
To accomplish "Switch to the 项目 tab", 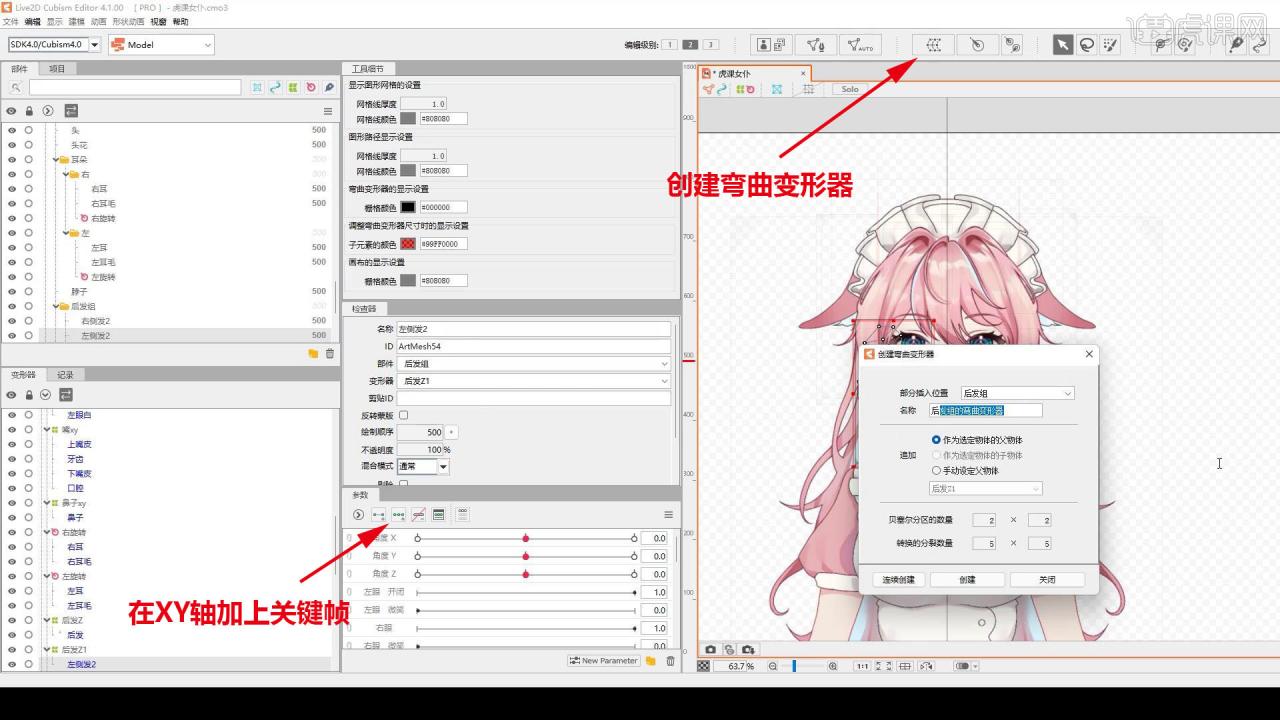I will (57, 69).
